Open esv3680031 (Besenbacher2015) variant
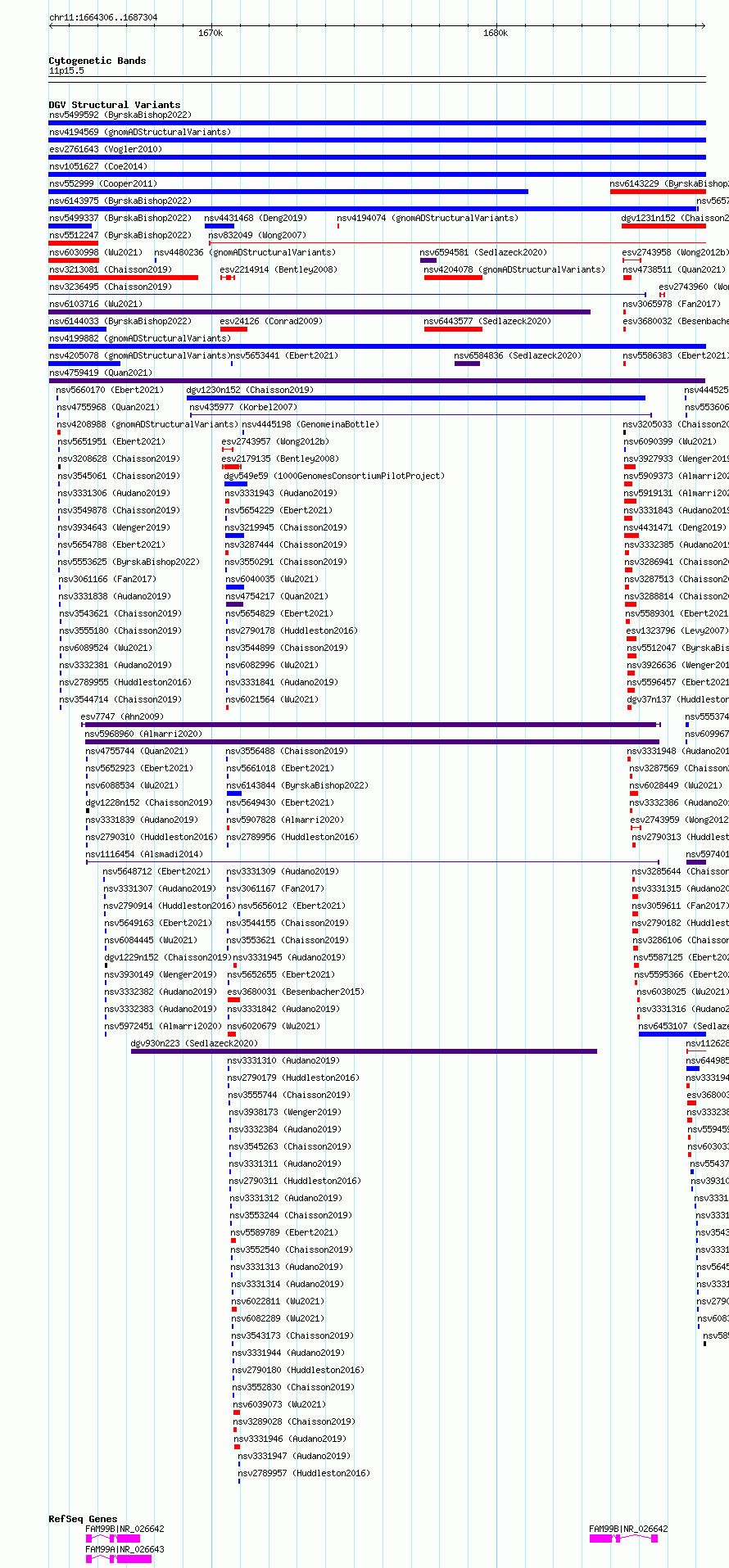The width and height of the screenshot is (729, 1568). pyautogui.click(x=295, y=992)
